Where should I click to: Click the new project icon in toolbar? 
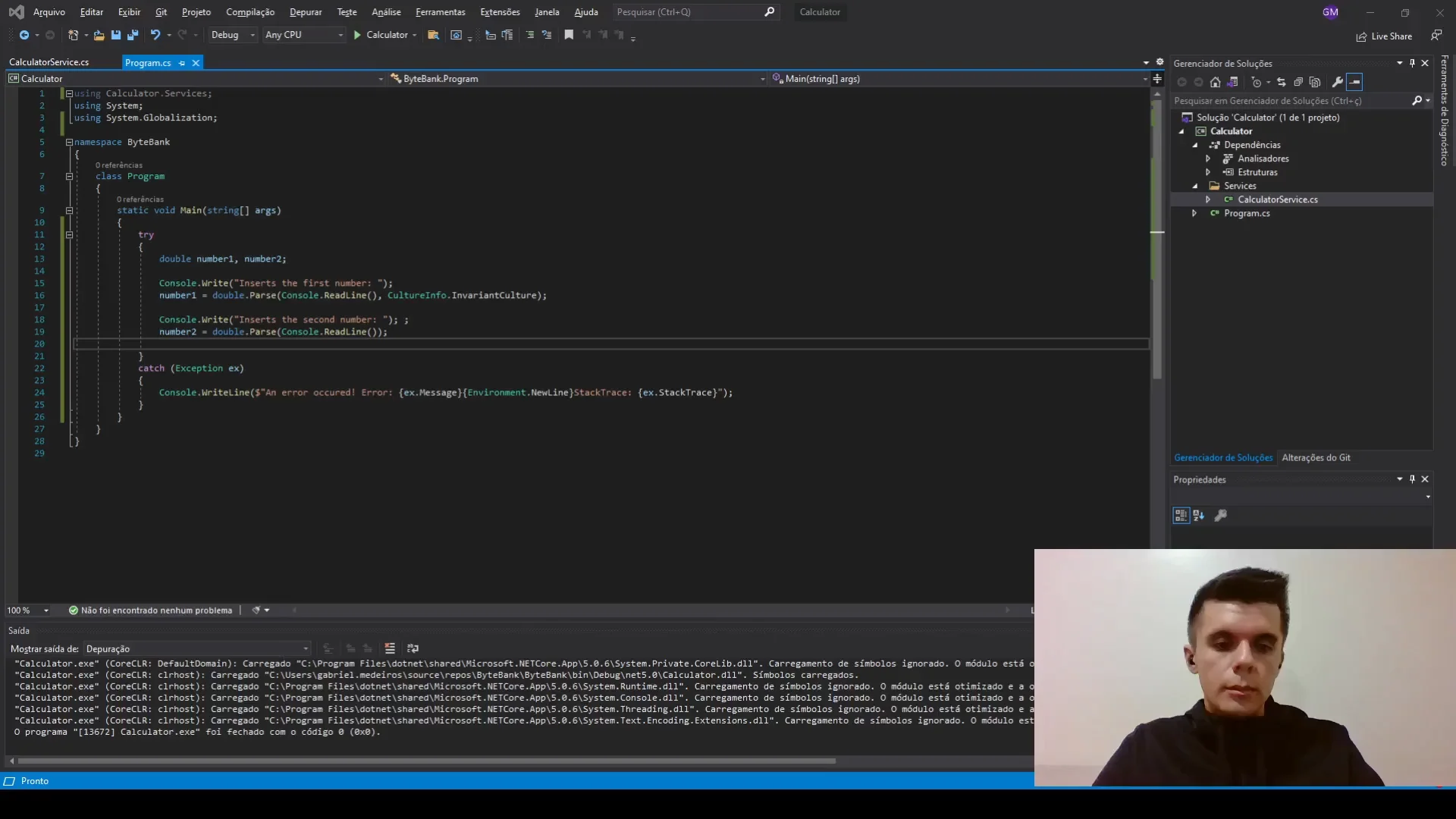tap(73, 35)
